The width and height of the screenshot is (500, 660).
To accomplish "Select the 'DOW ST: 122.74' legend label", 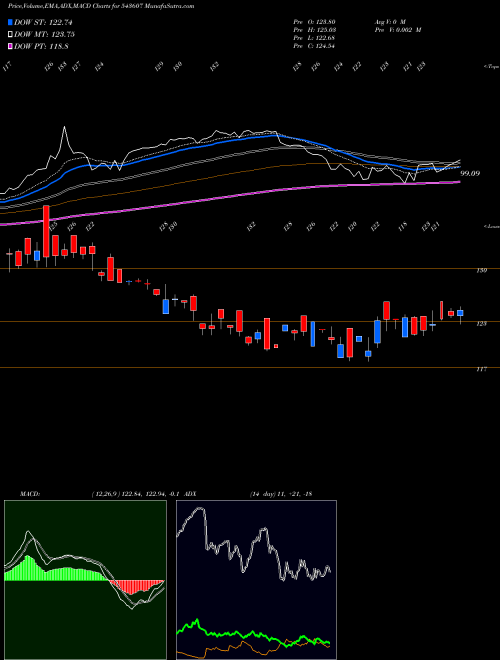I will coord(43,23).
